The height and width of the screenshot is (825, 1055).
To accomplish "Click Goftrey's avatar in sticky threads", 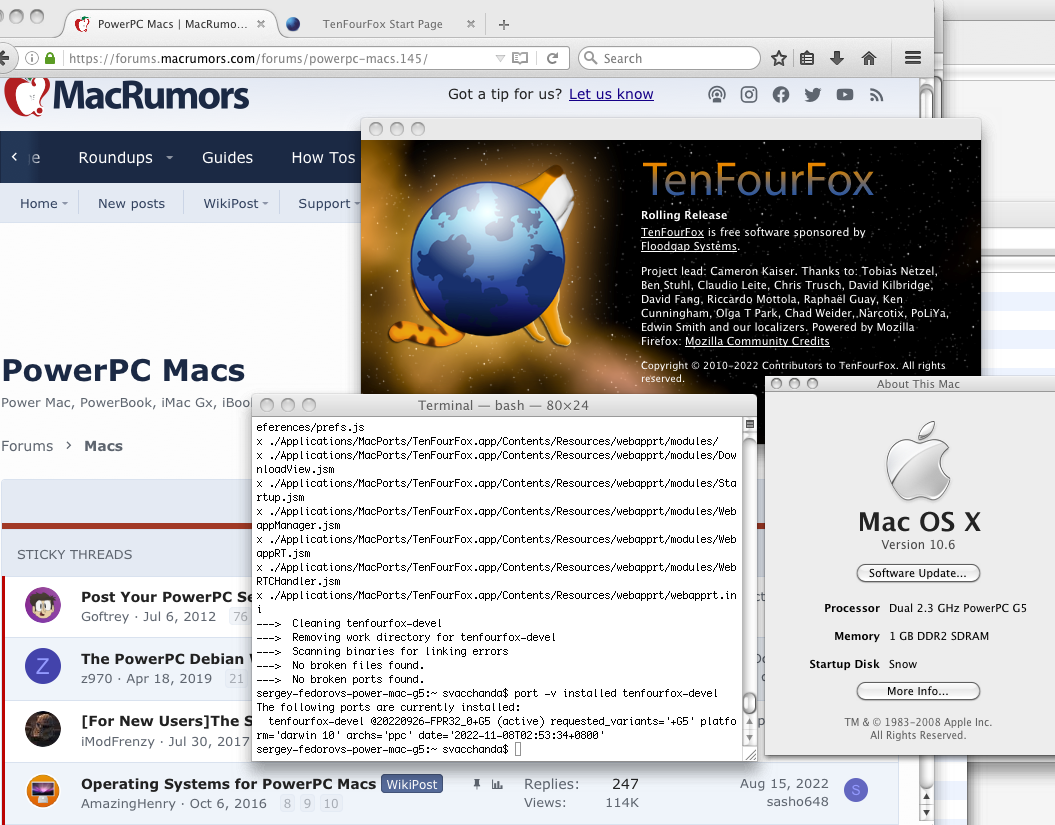I will (x=43, y=604).
